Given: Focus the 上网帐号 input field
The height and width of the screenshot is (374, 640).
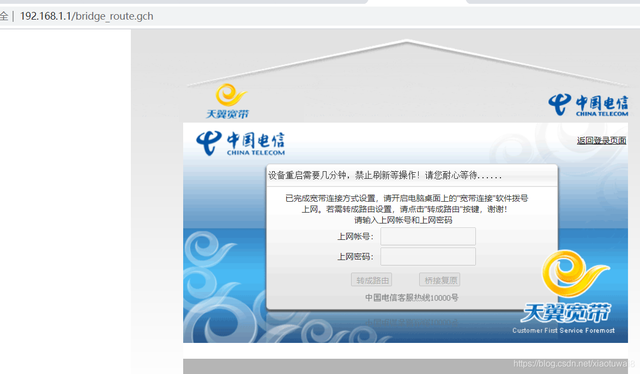Looking at the screenshot, I should pyautogui.click(x=428, y=236).
